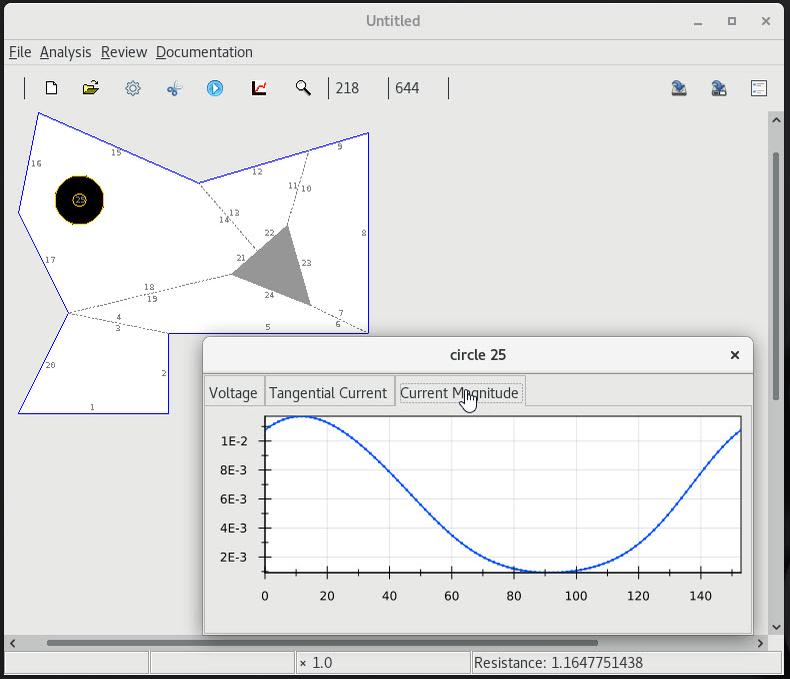Click the New document icon
This screenshot has height=679, width=790.
tap(51, 88)
